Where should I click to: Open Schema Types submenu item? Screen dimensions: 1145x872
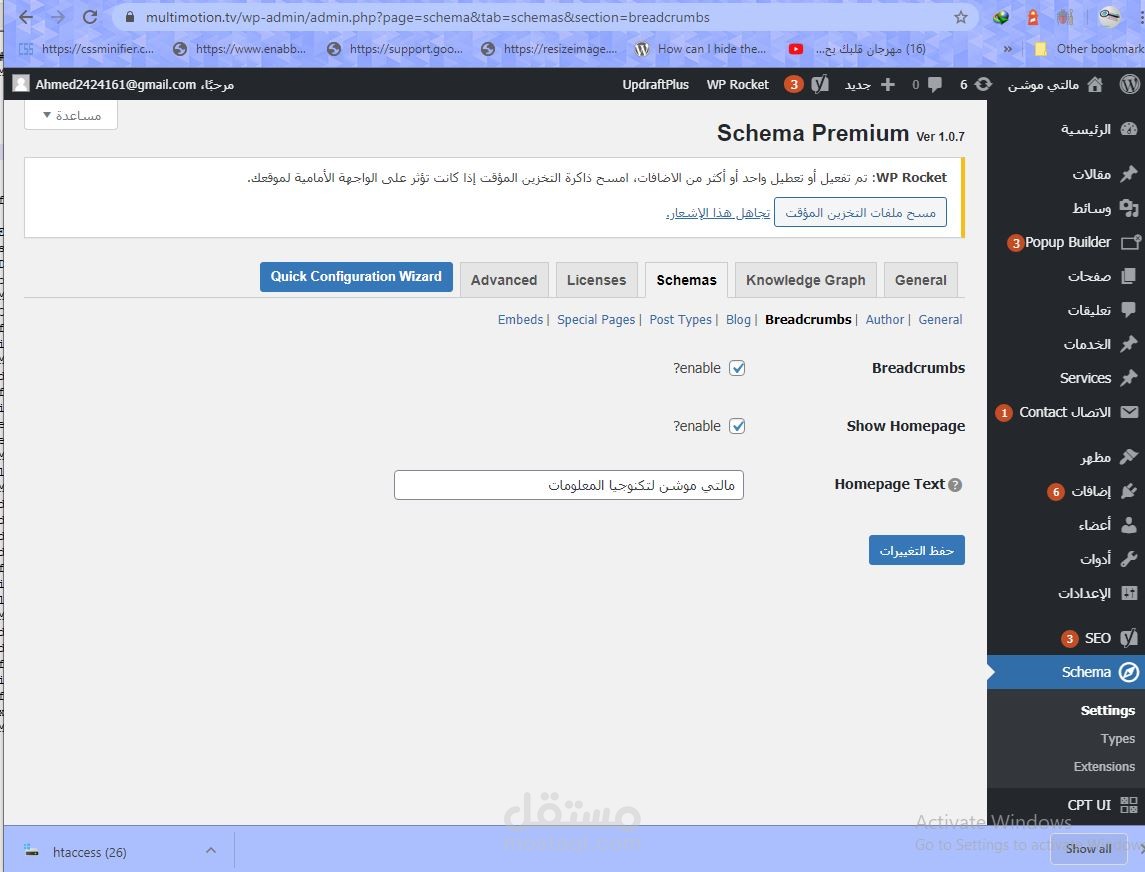click(x=1117, y=738)
